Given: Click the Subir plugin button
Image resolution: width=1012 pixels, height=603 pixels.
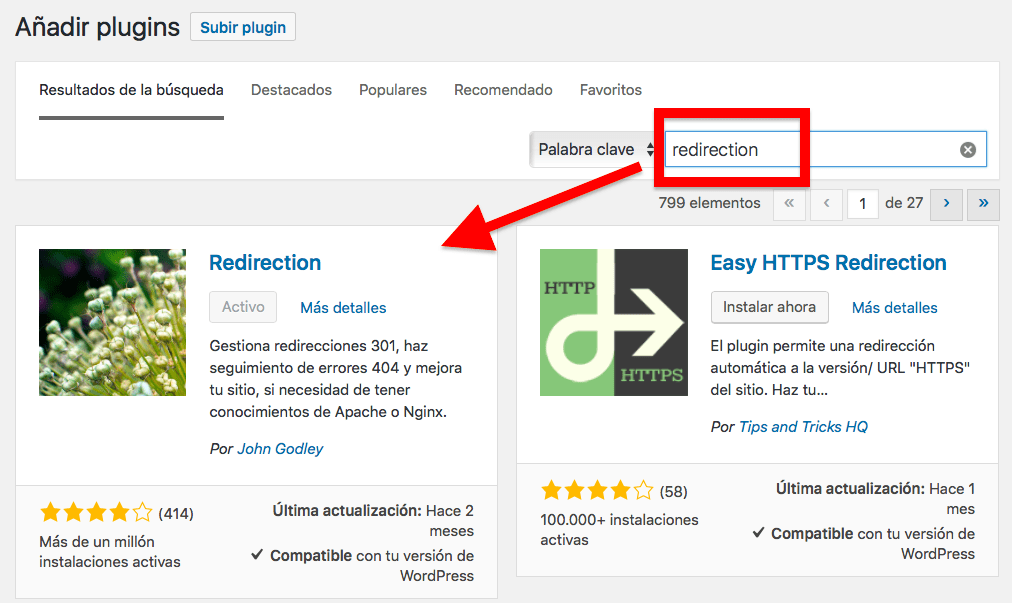Looking at the screenshot, I should tap(243, 27).
